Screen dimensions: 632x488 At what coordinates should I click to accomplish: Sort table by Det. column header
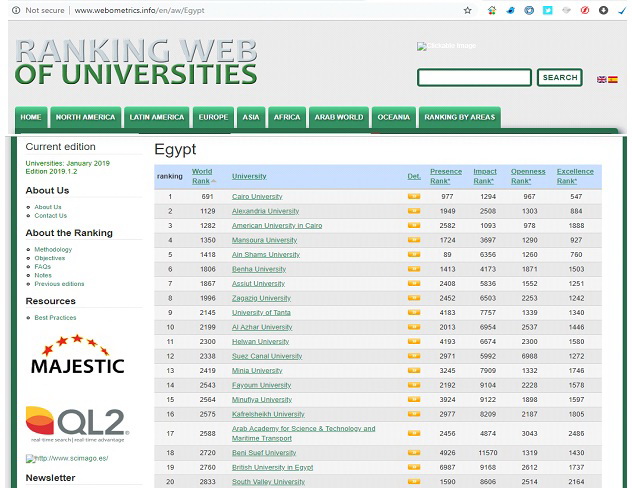point(414,177)
